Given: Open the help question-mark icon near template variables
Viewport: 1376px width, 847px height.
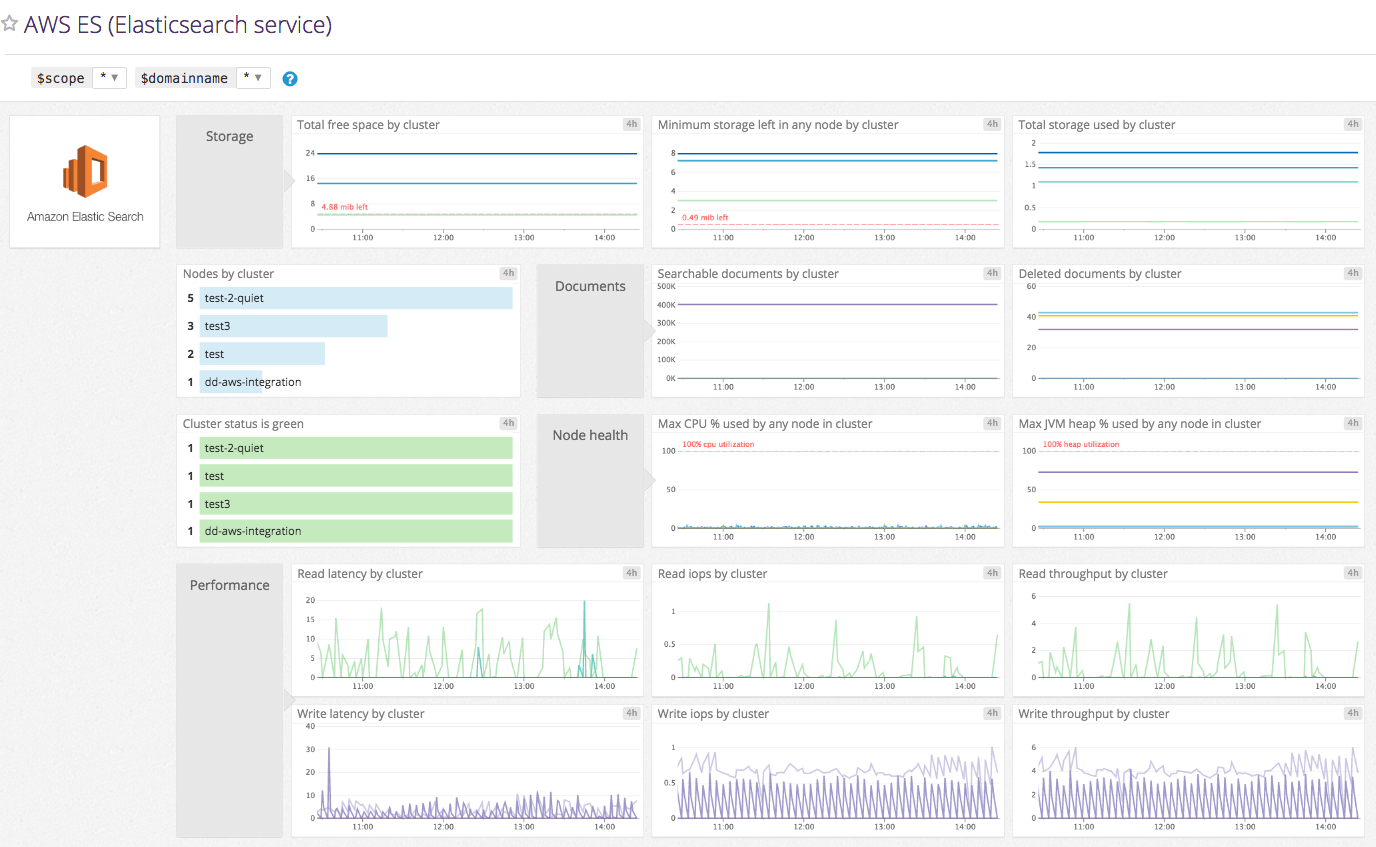Looking at the screenshot, I should coord(289,77).
